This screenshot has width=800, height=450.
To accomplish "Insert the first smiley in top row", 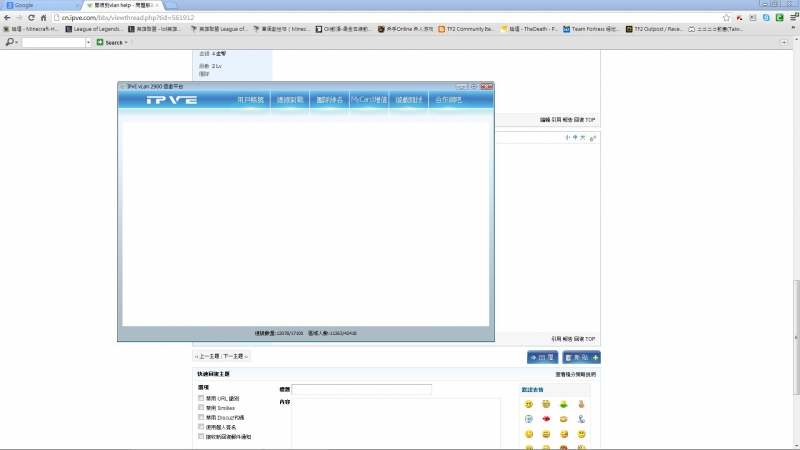I will [x=529, y=404].
